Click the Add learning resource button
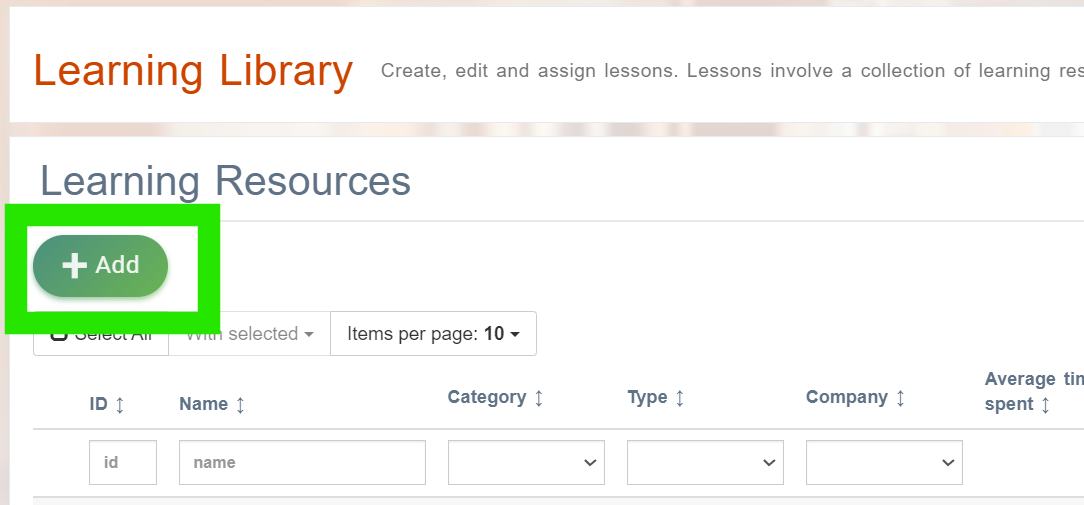 (100, 266)
